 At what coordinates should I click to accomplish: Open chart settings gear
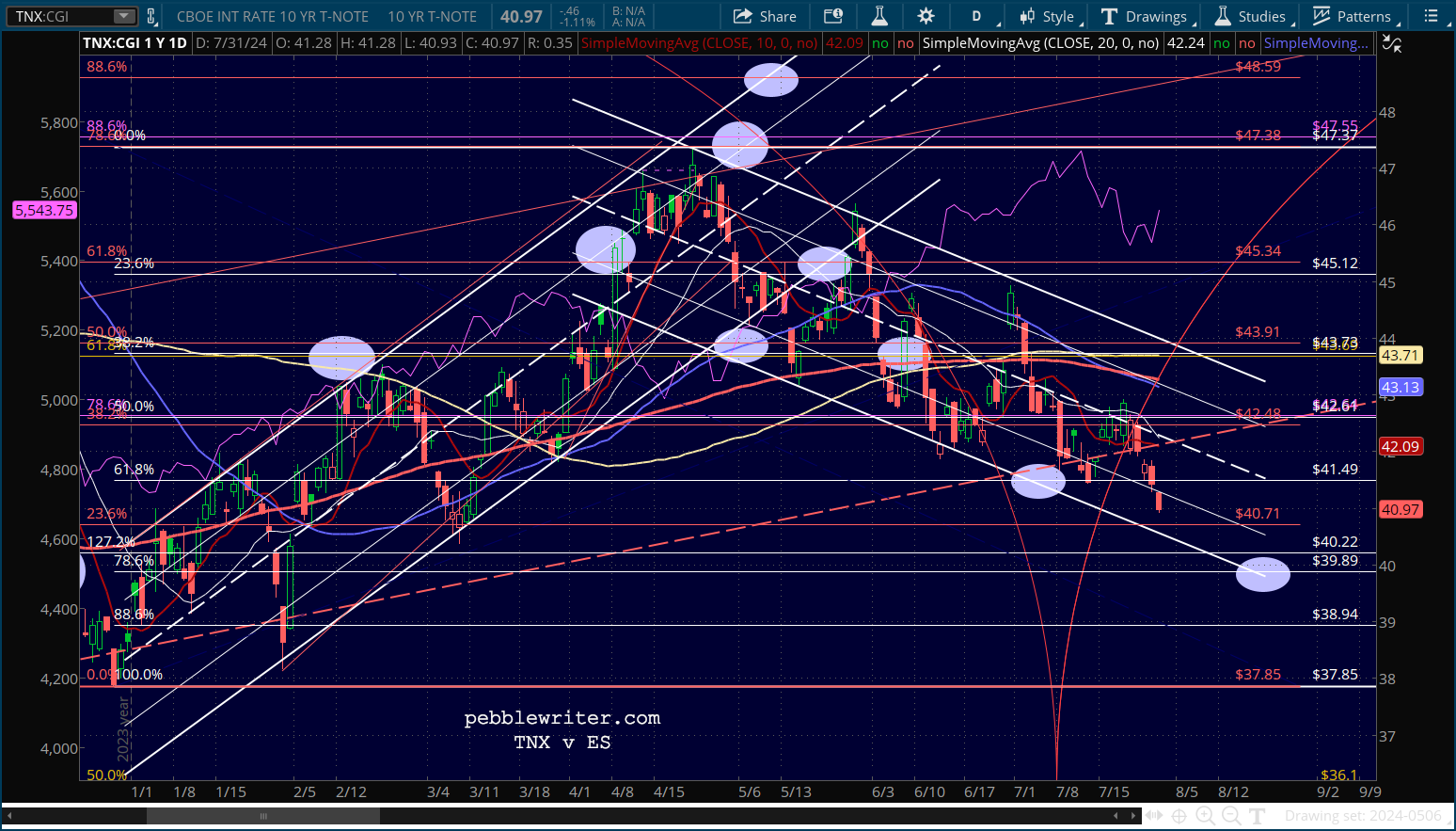(x=926, y=16)
